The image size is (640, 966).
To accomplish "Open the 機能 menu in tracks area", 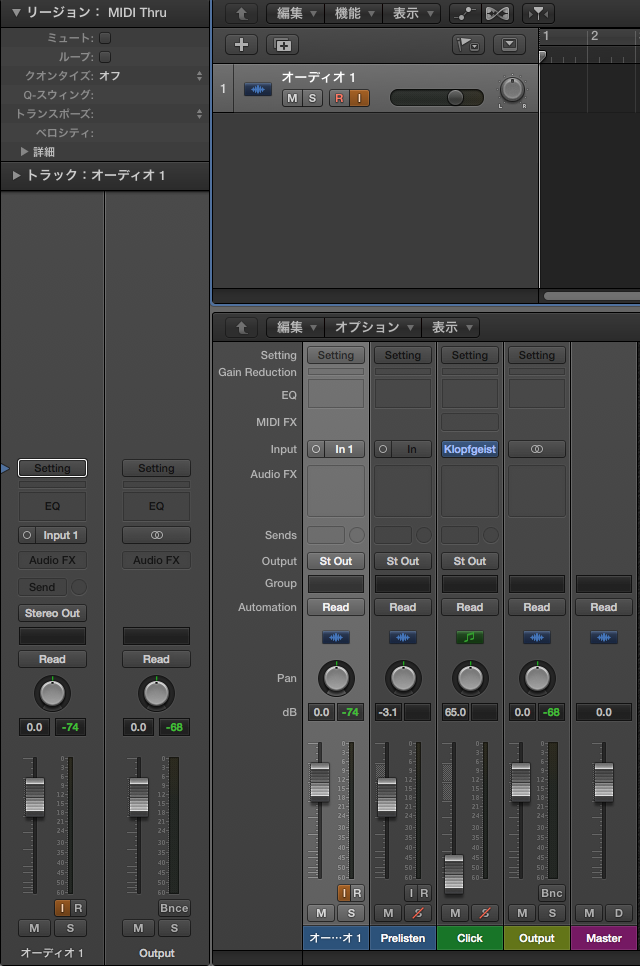I will pos(356,14).
